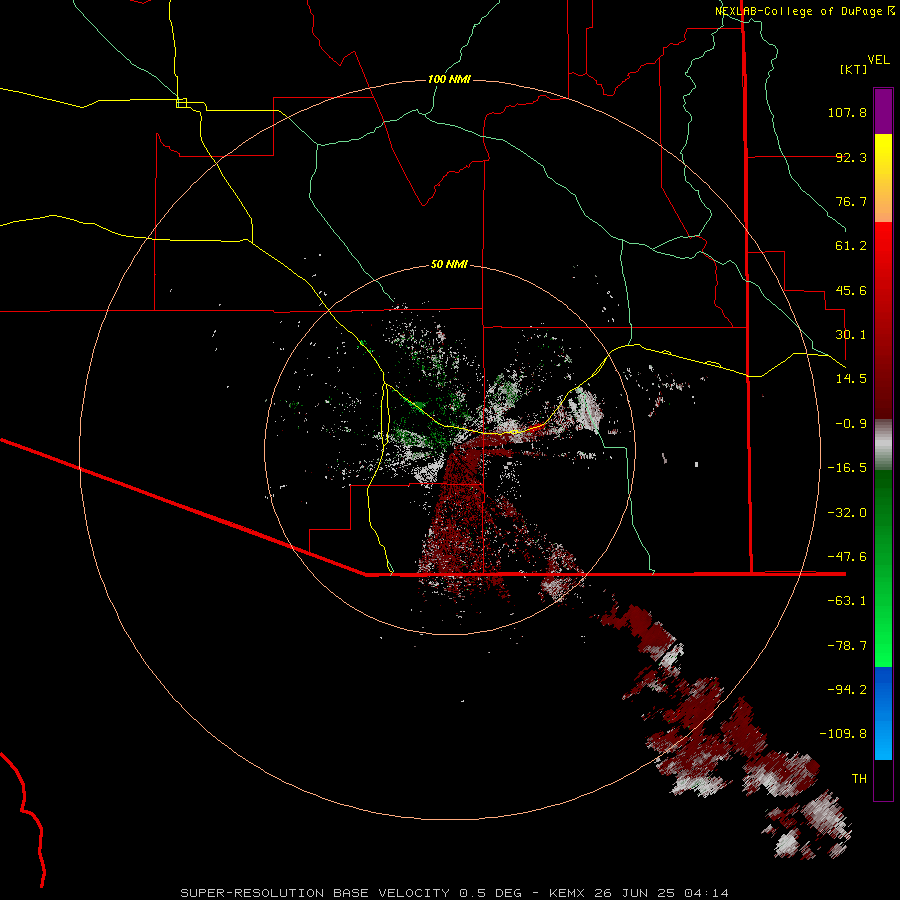Click the TH threshold legend label

coord(859,779)
